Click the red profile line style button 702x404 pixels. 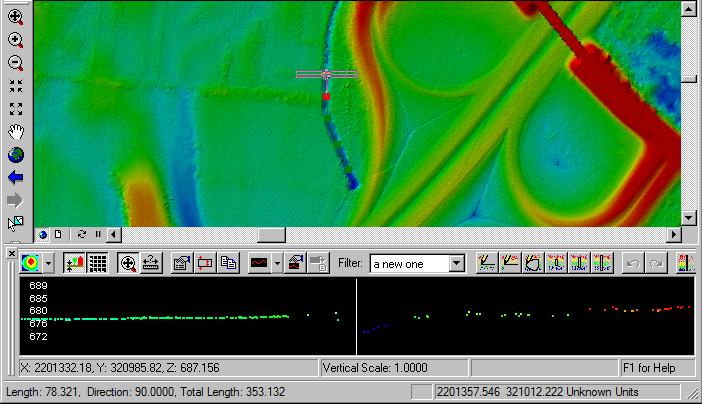pyautogui.click(x=259, y=263)
